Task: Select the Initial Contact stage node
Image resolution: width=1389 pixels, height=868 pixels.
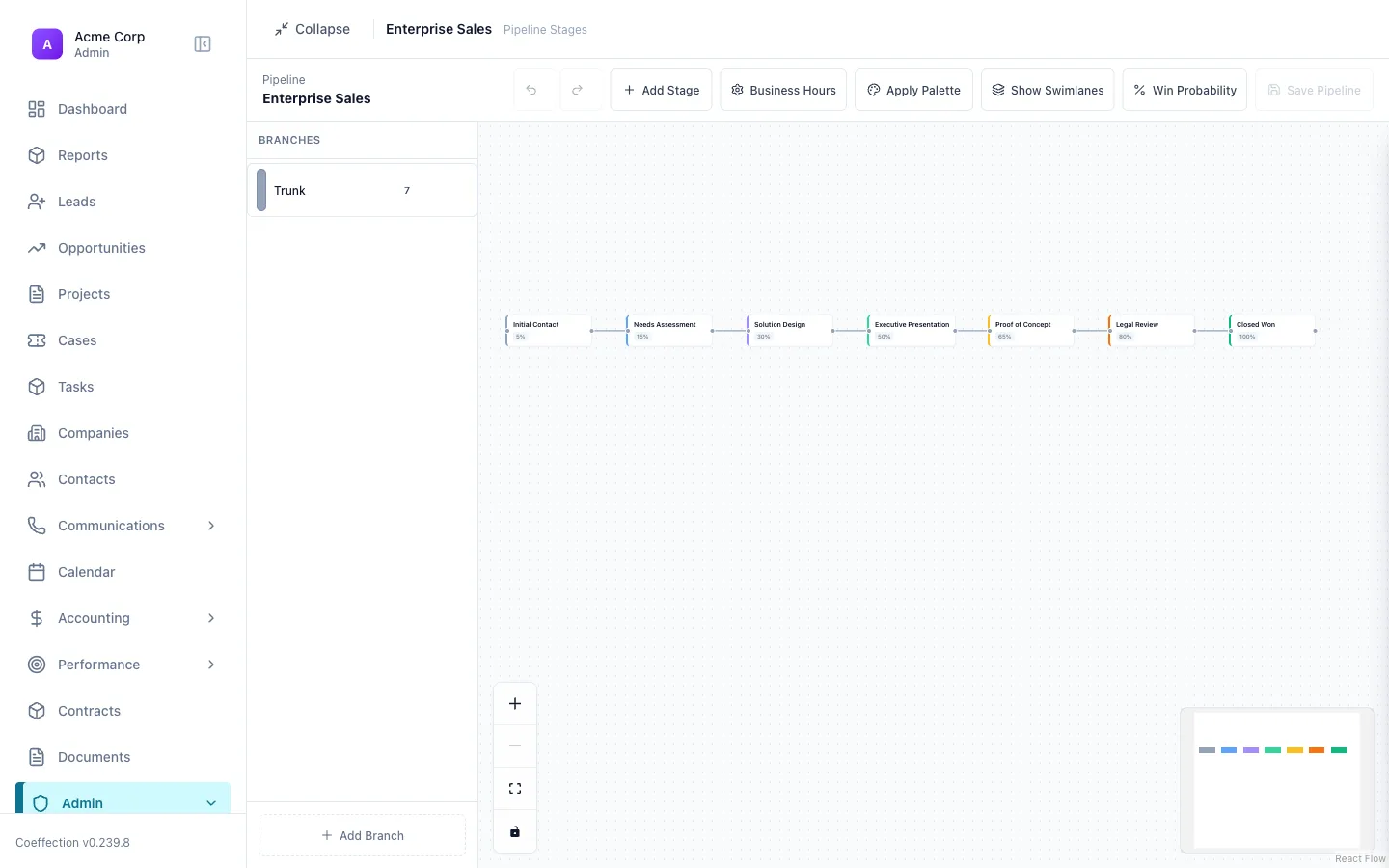Action: [549, 331]
